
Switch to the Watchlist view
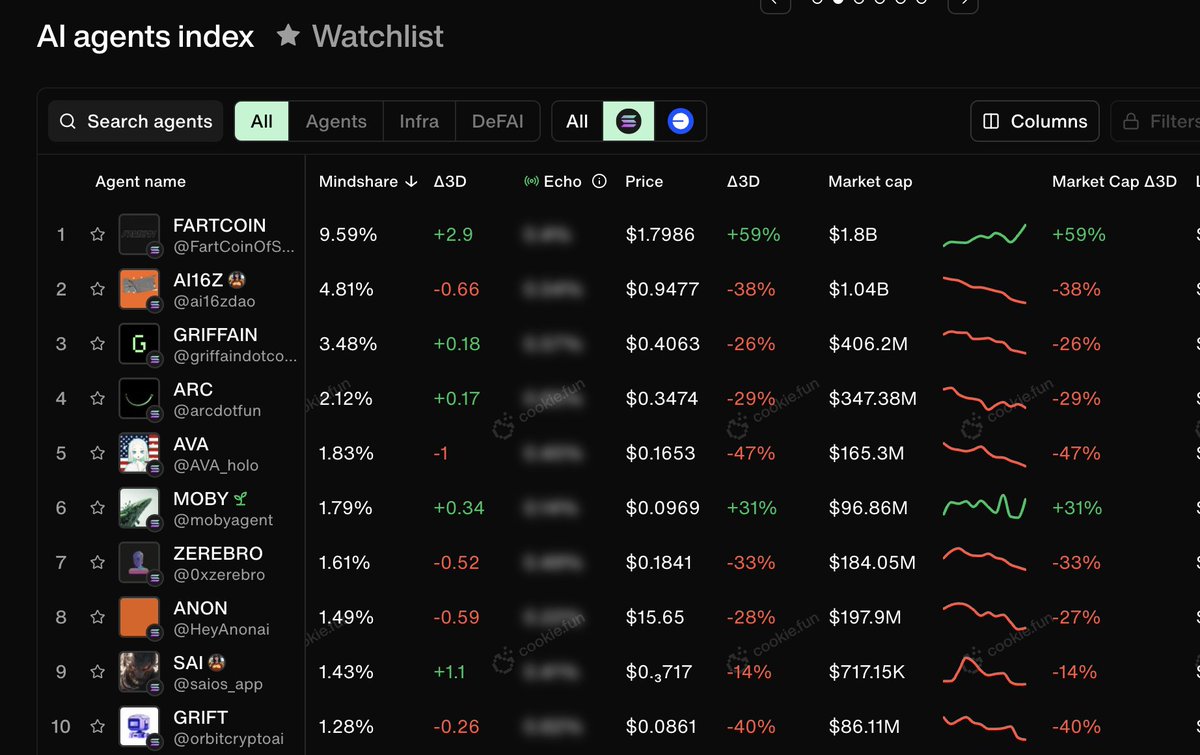click(360, 36)
